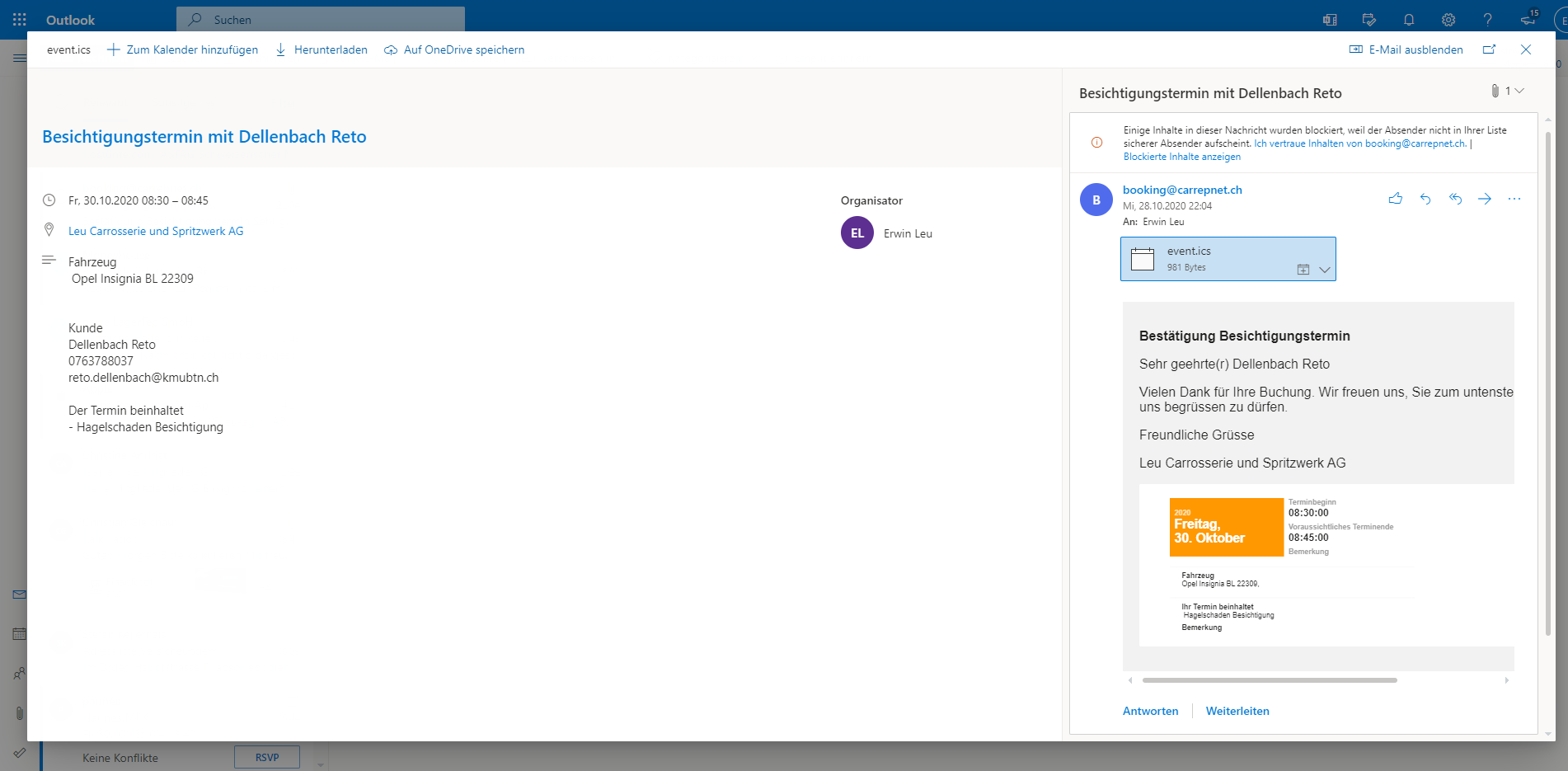1568x771 pixels.
Task: Click the Like thumbs-up icon on email
Action: point(1395,199)
